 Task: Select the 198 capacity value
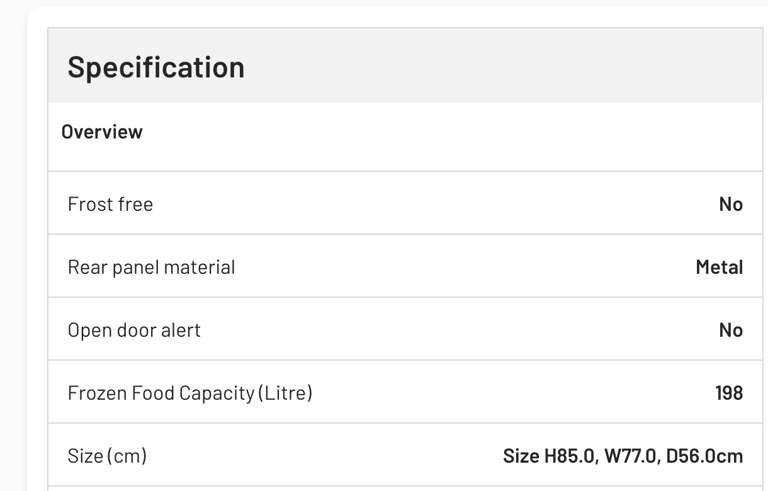coord(728,393)
